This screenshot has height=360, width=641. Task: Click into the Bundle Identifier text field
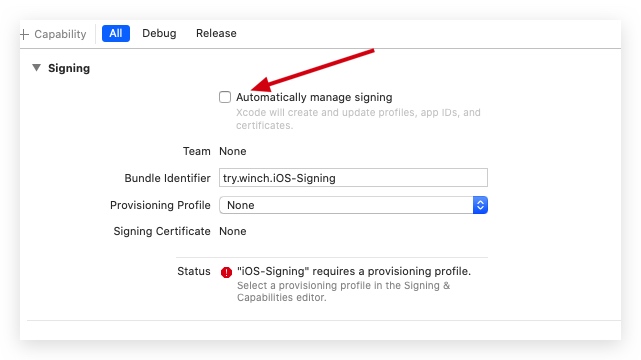click(354, 178)
